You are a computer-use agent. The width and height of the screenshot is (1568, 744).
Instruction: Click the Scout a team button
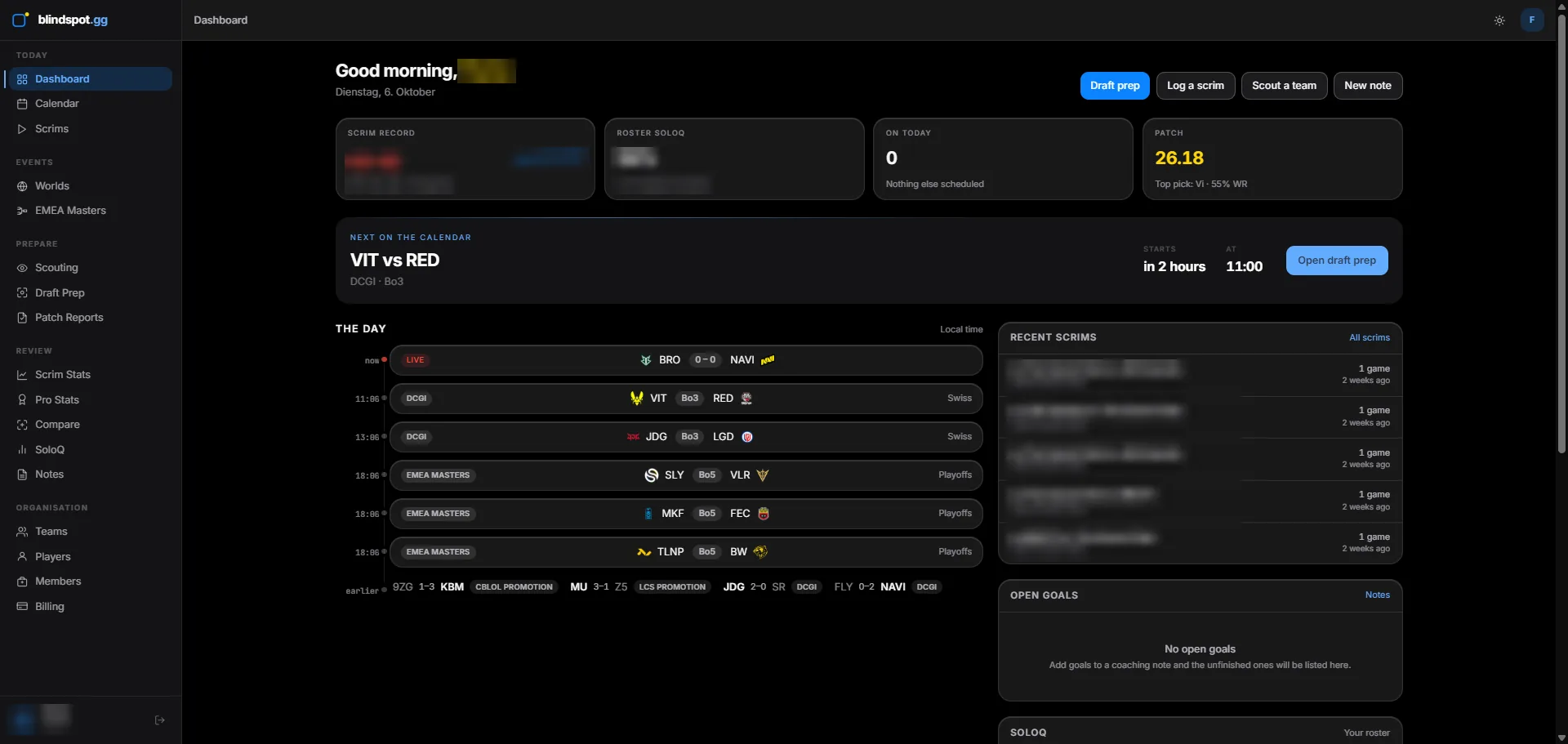click(x=1284, y=86)
